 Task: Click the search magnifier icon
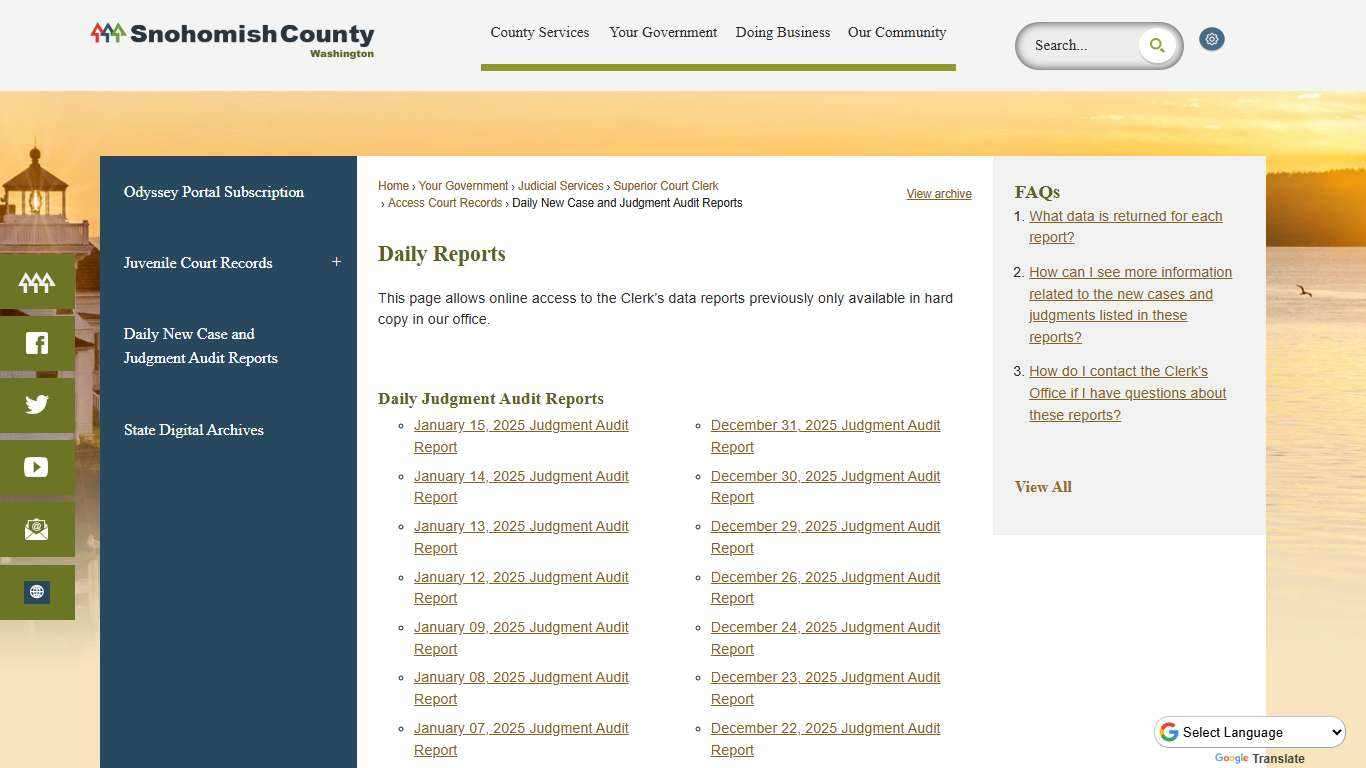[1156, 45]
